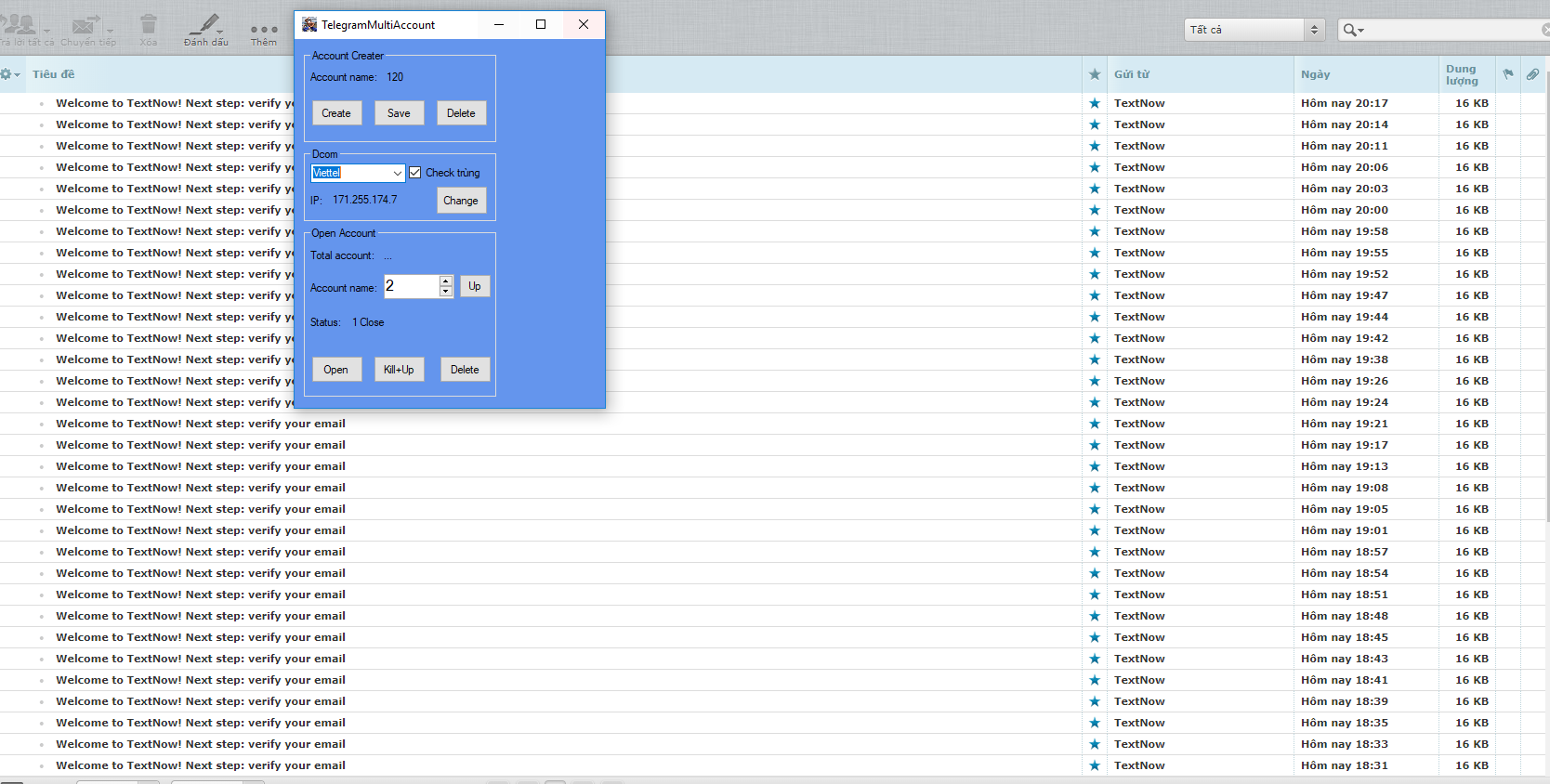Click the star on the 19:08 email
Image resolution: width=1550 pixels, height=784 pixels.
(x=1095, y=488)
